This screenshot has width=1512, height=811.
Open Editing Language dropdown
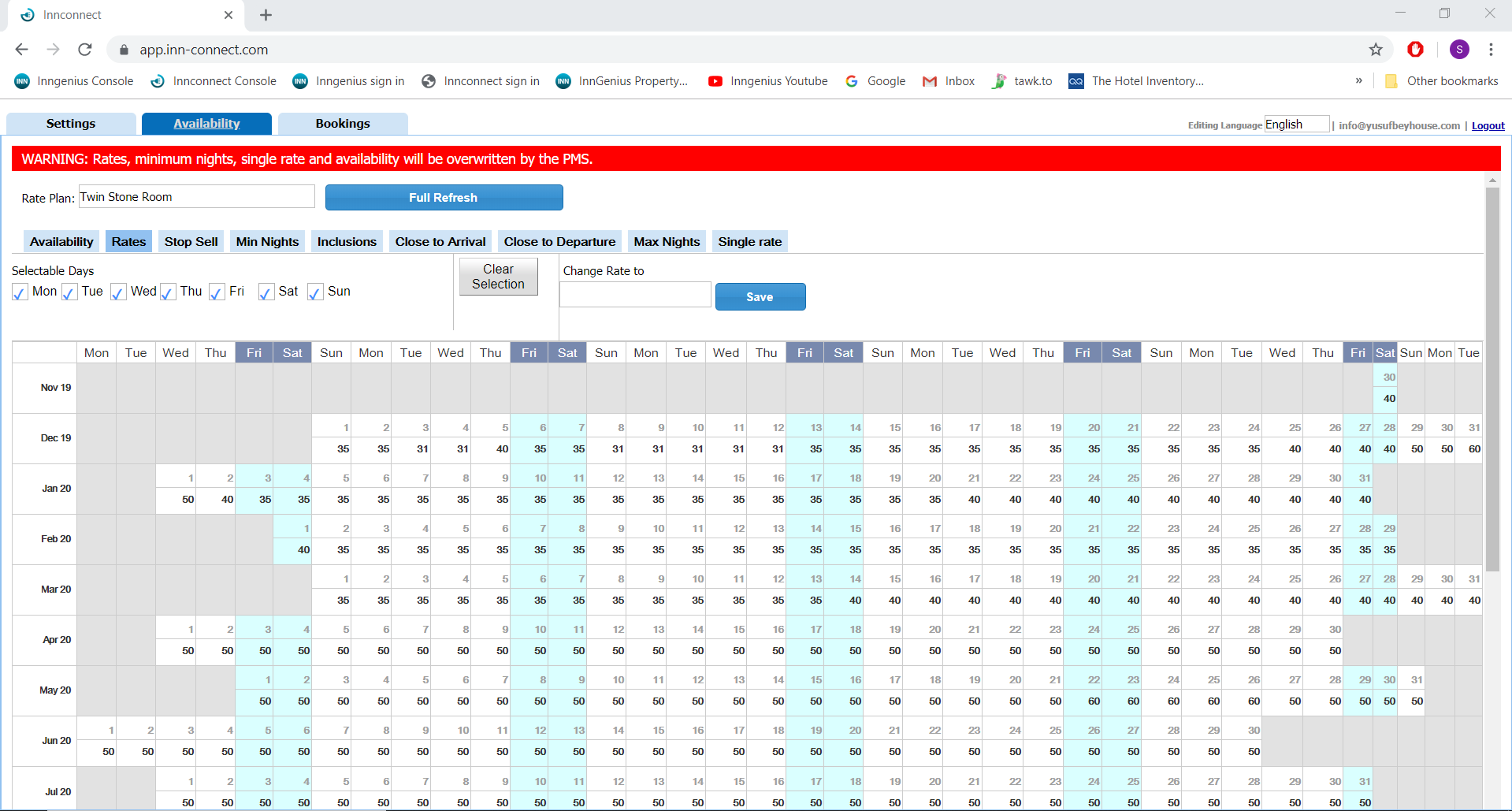point(1297,125)
